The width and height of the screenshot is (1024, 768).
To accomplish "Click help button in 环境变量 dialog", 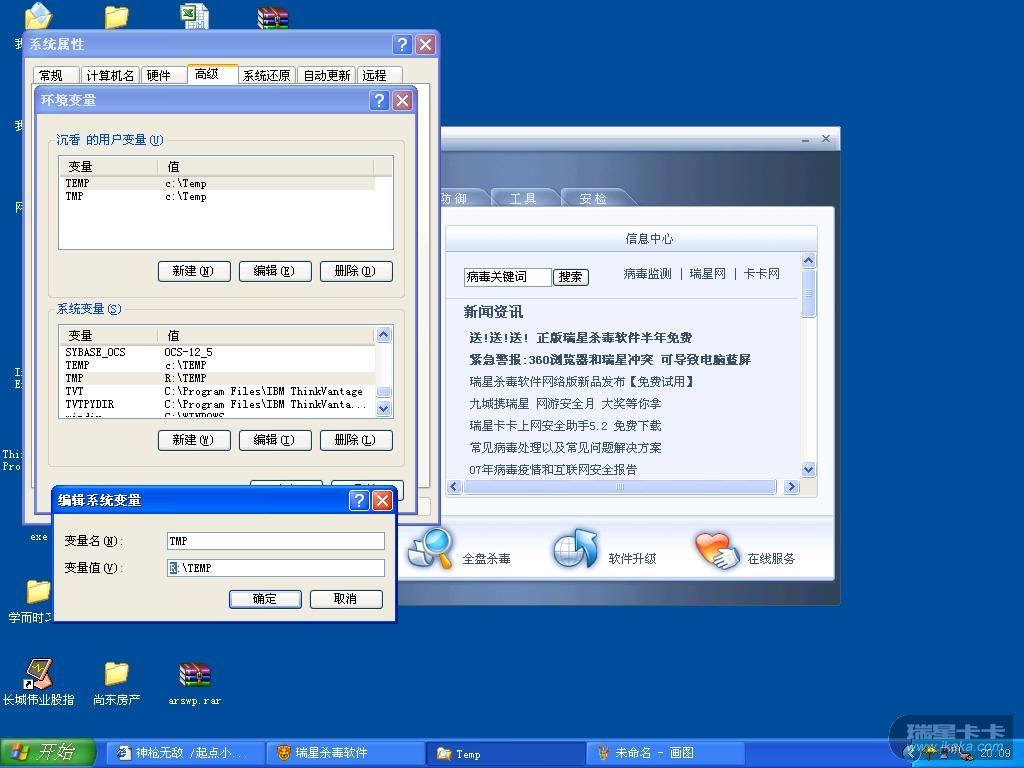I will (x=379, y=100).
